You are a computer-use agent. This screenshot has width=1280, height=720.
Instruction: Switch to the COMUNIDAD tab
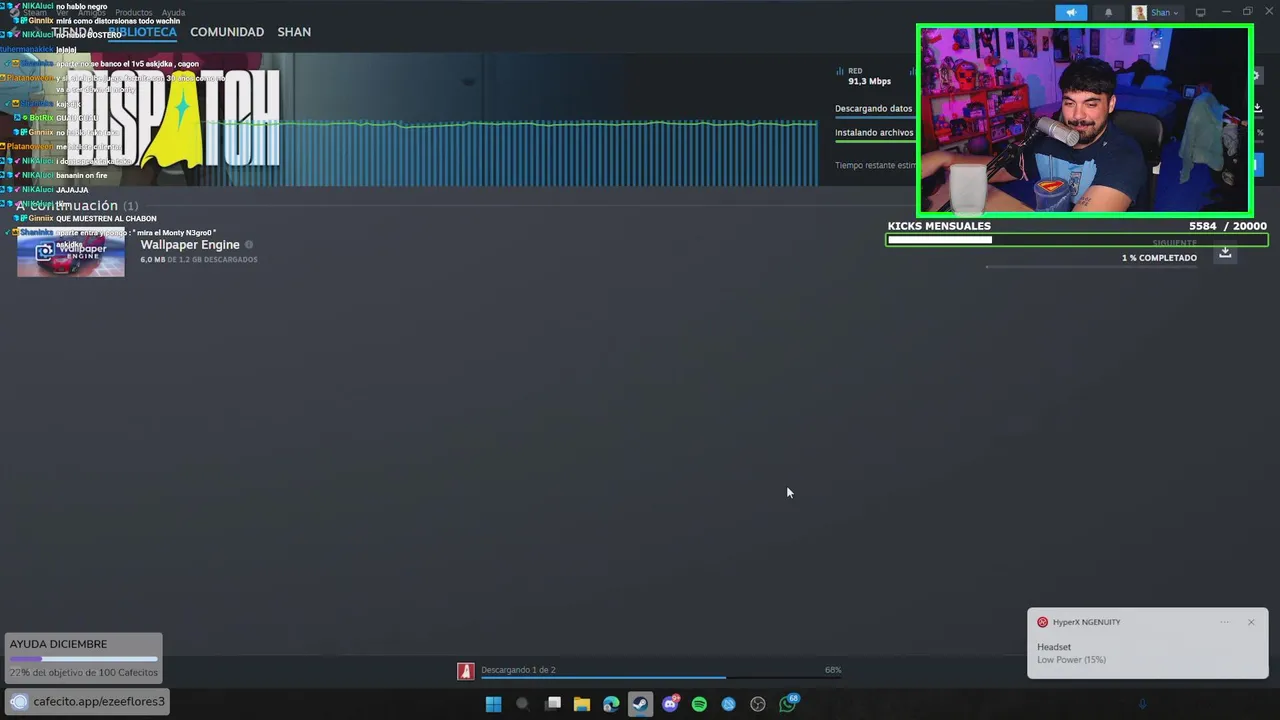pos(227,32)
